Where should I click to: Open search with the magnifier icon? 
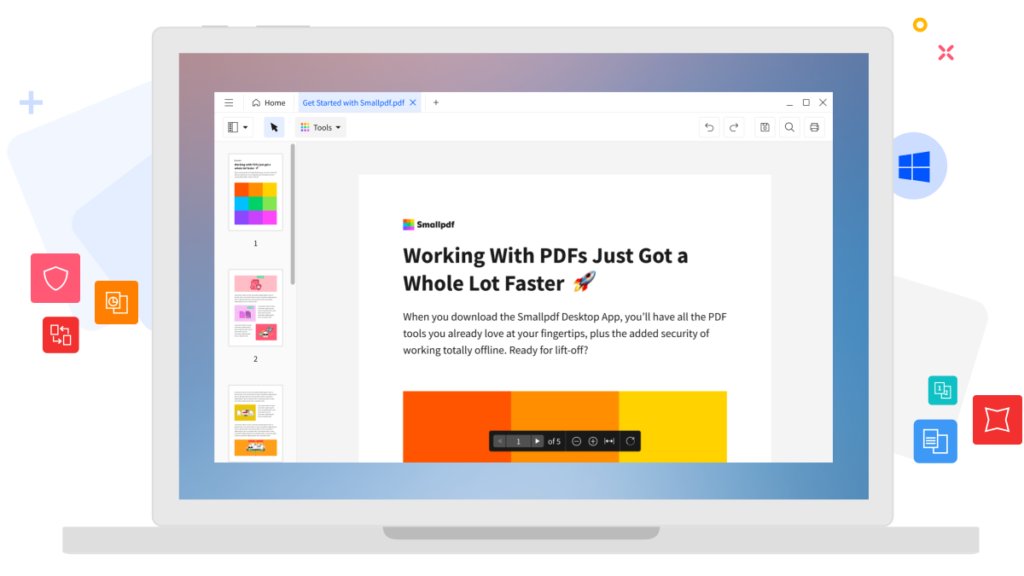pyautogui.click(x=789, y=127)
